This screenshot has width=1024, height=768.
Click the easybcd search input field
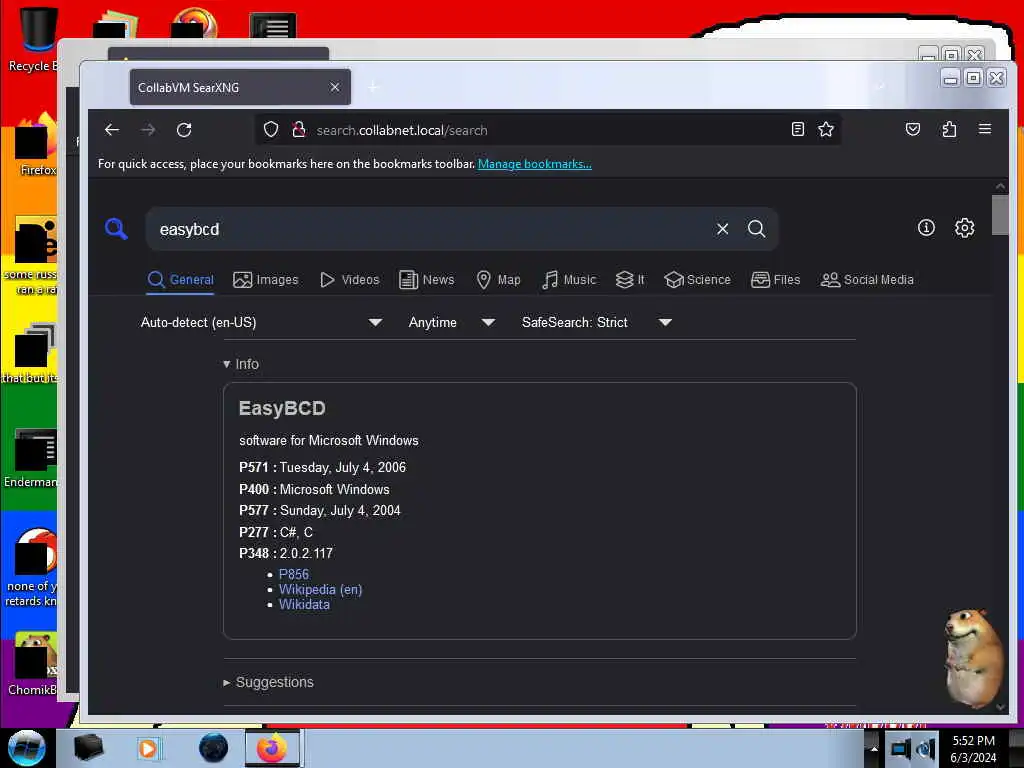point(431,229)
